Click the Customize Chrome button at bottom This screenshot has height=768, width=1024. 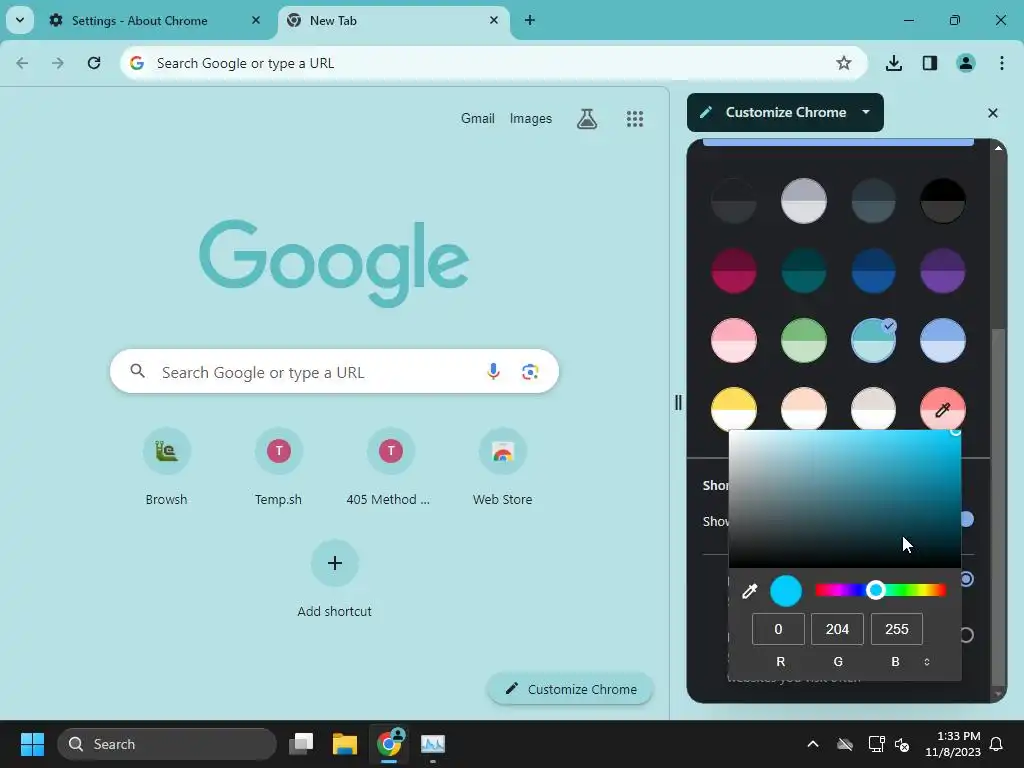(x=570, y=689)
